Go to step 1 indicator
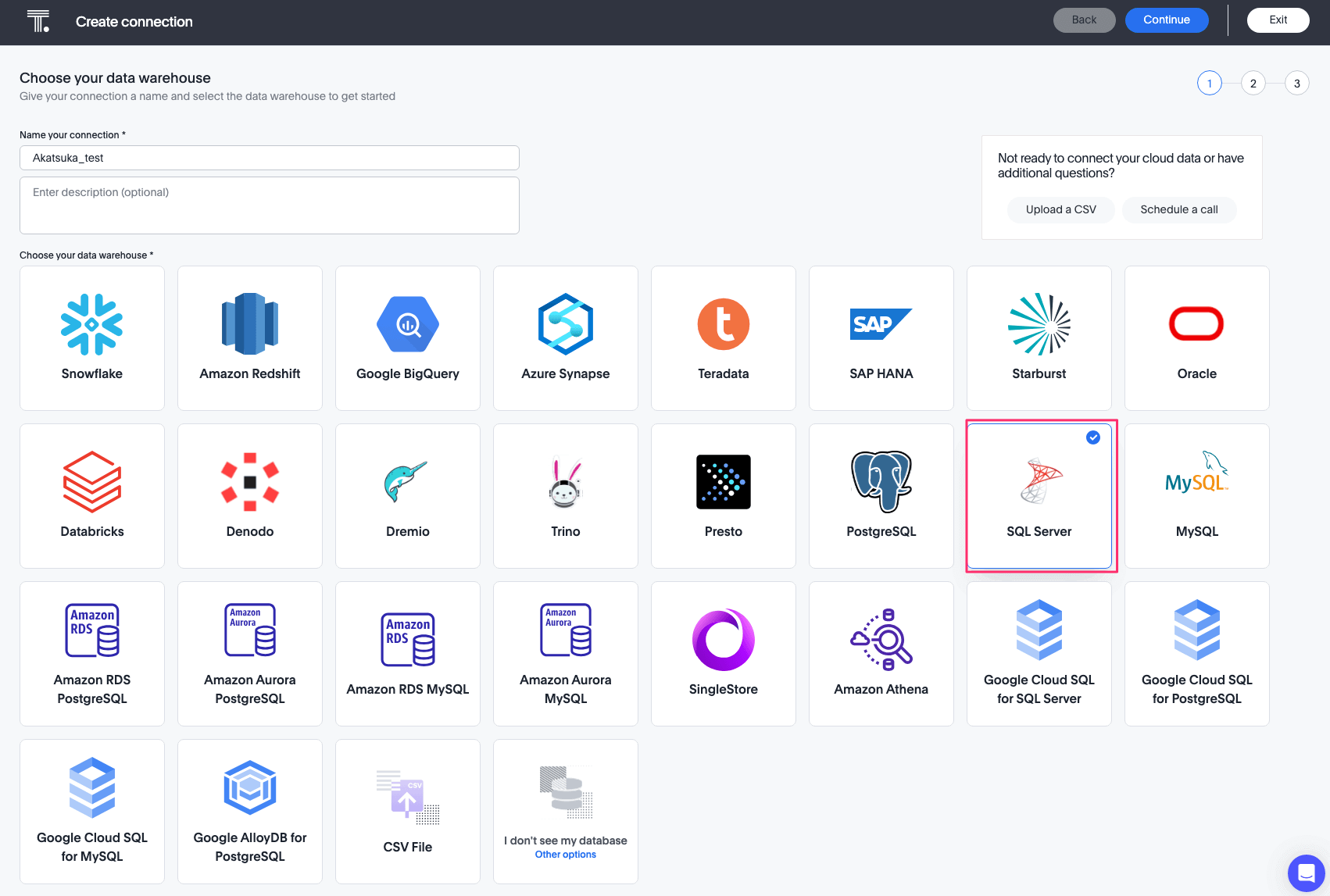 pos(1210,83)
